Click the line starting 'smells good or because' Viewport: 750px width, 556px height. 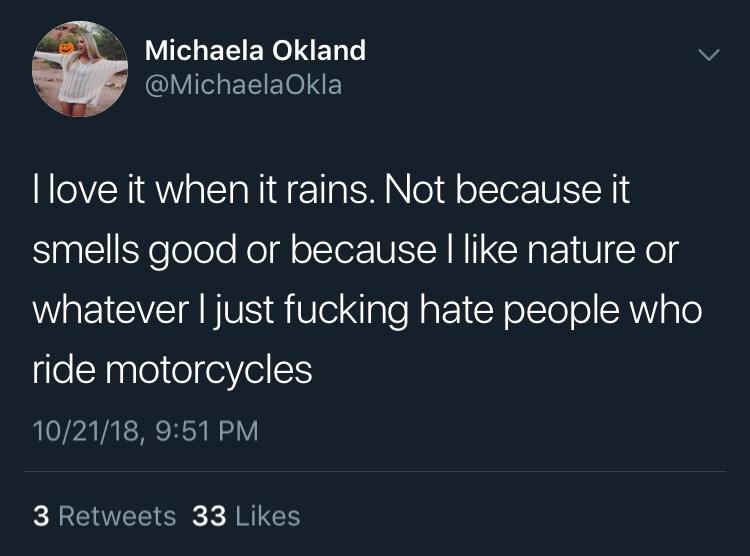pos(355,250)
